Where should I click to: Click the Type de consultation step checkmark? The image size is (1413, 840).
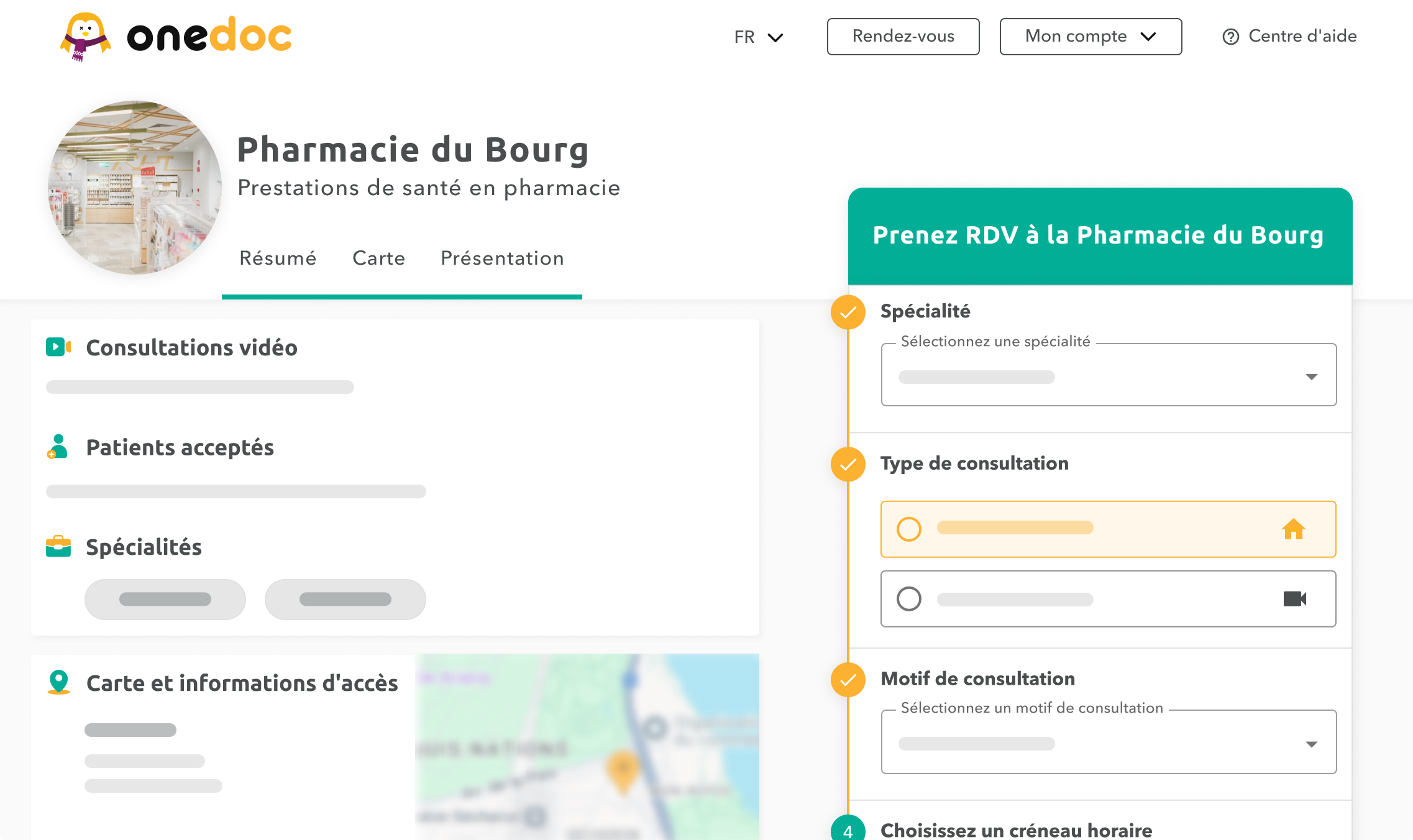[x=848, y=464]
